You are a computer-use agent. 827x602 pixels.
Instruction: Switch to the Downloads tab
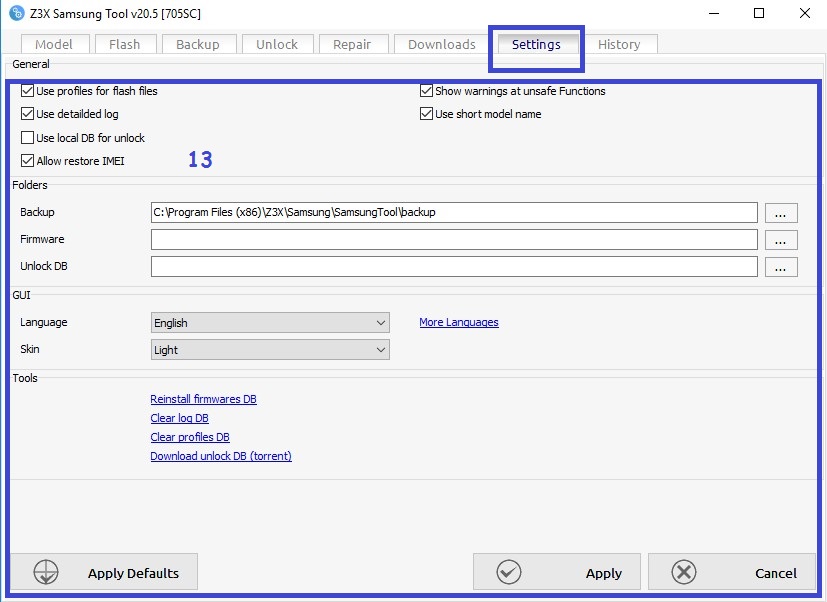coord(443,44)
